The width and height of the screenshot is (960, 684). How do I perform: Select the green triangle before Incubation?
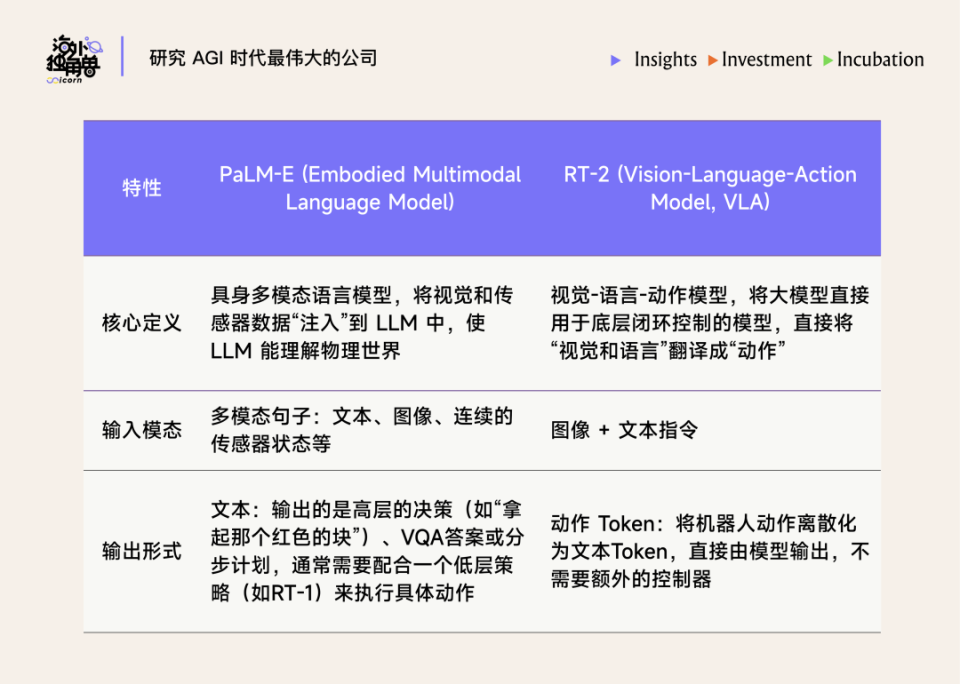click(828, 61)
